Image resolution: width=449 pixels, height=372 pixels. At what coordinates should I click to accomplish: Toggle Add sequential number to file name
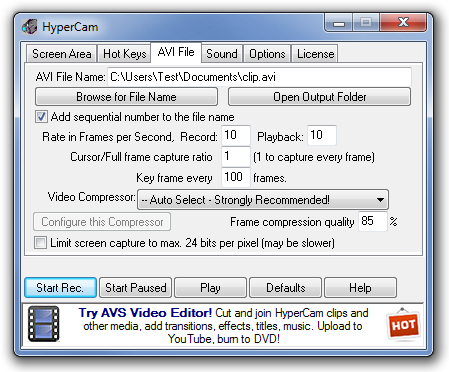click(x=41, y=117)
